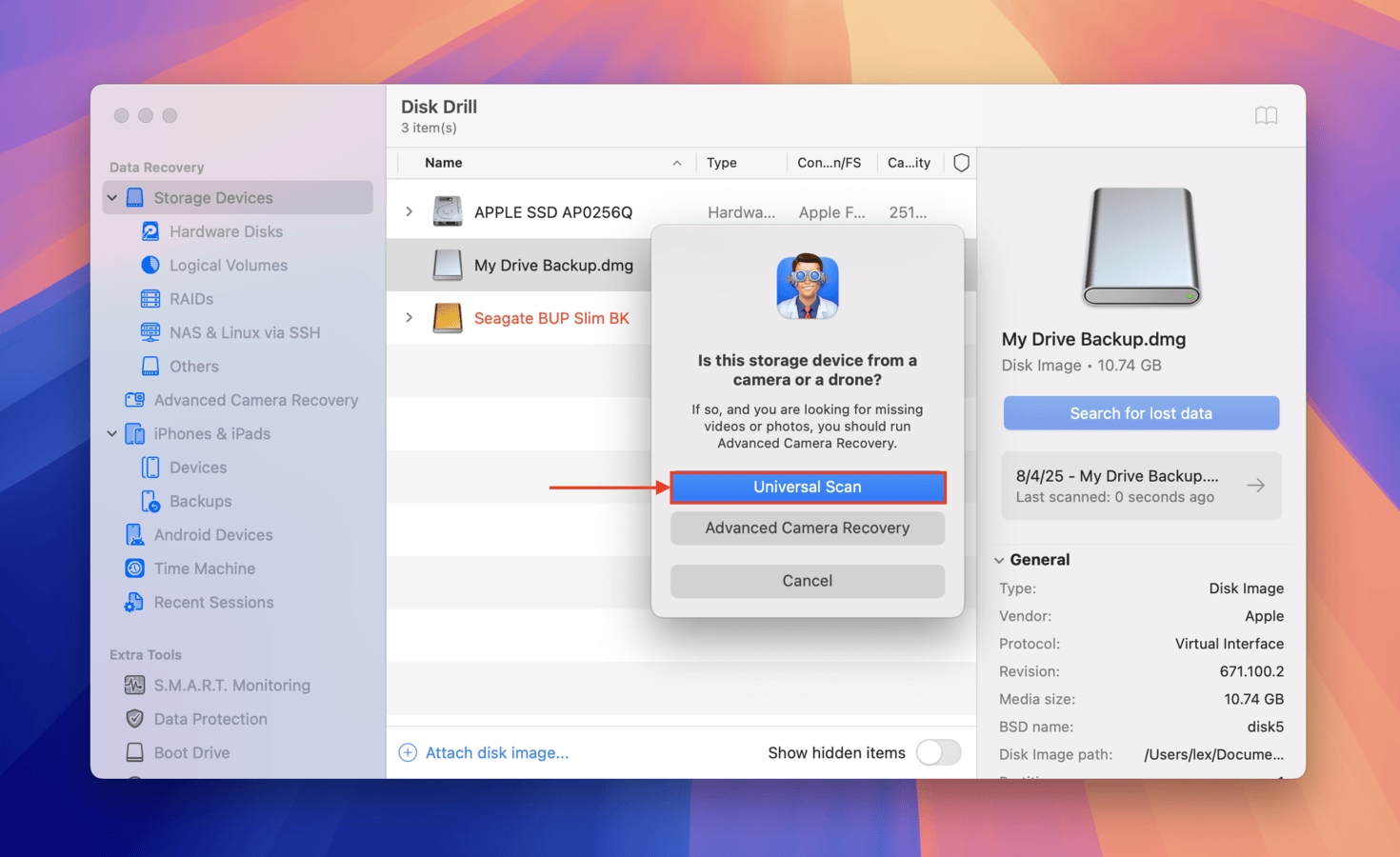Expand the APPLE SSD AP0256Q row
1400x857 pixels.
tap(410, 211)
